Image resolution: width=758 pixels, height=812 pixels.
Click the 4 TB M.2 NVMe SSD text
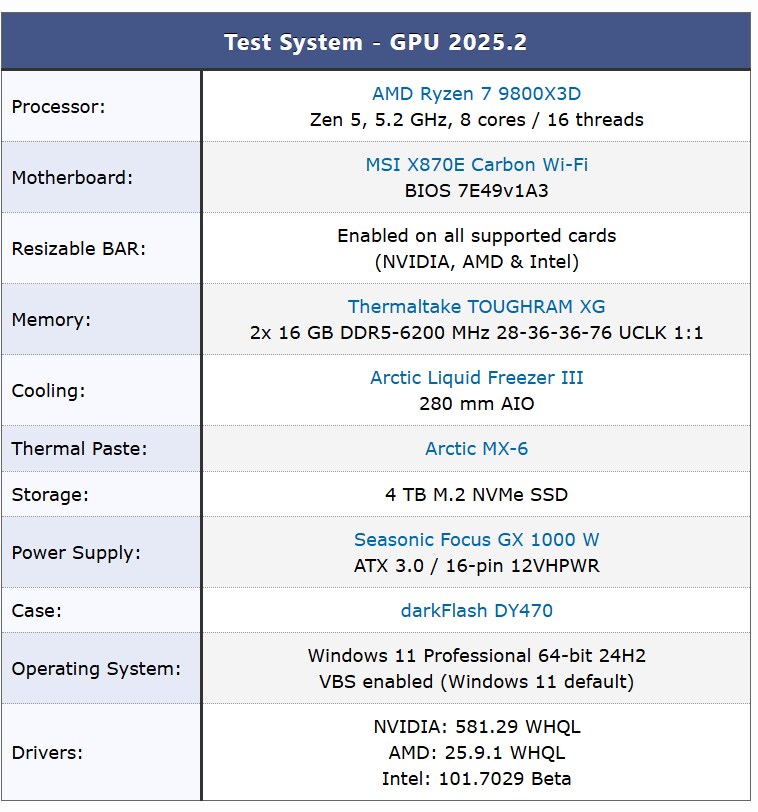[476, 494]
